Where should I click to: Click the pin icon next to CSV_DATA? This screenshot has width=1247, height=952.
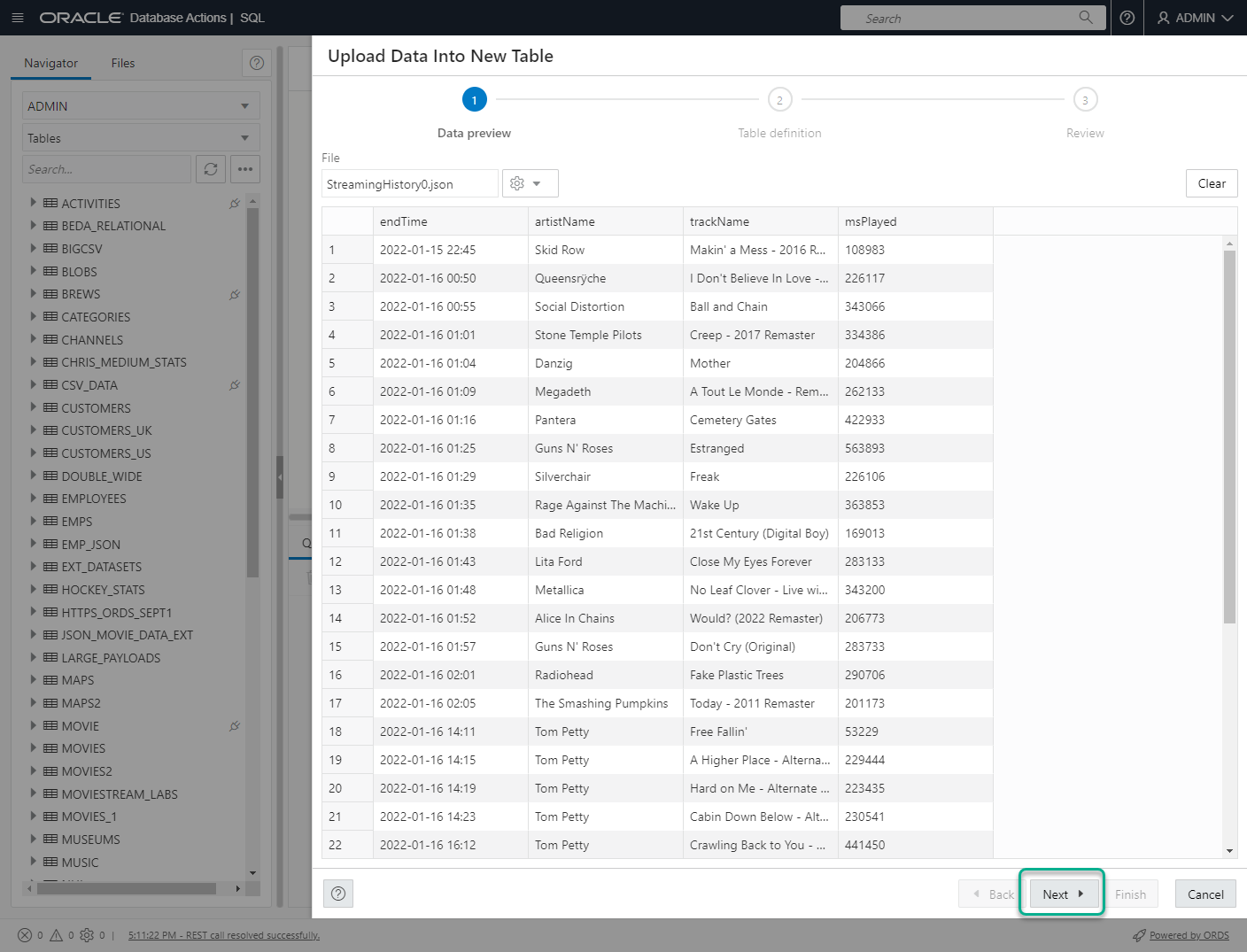(x=235, y=385)
